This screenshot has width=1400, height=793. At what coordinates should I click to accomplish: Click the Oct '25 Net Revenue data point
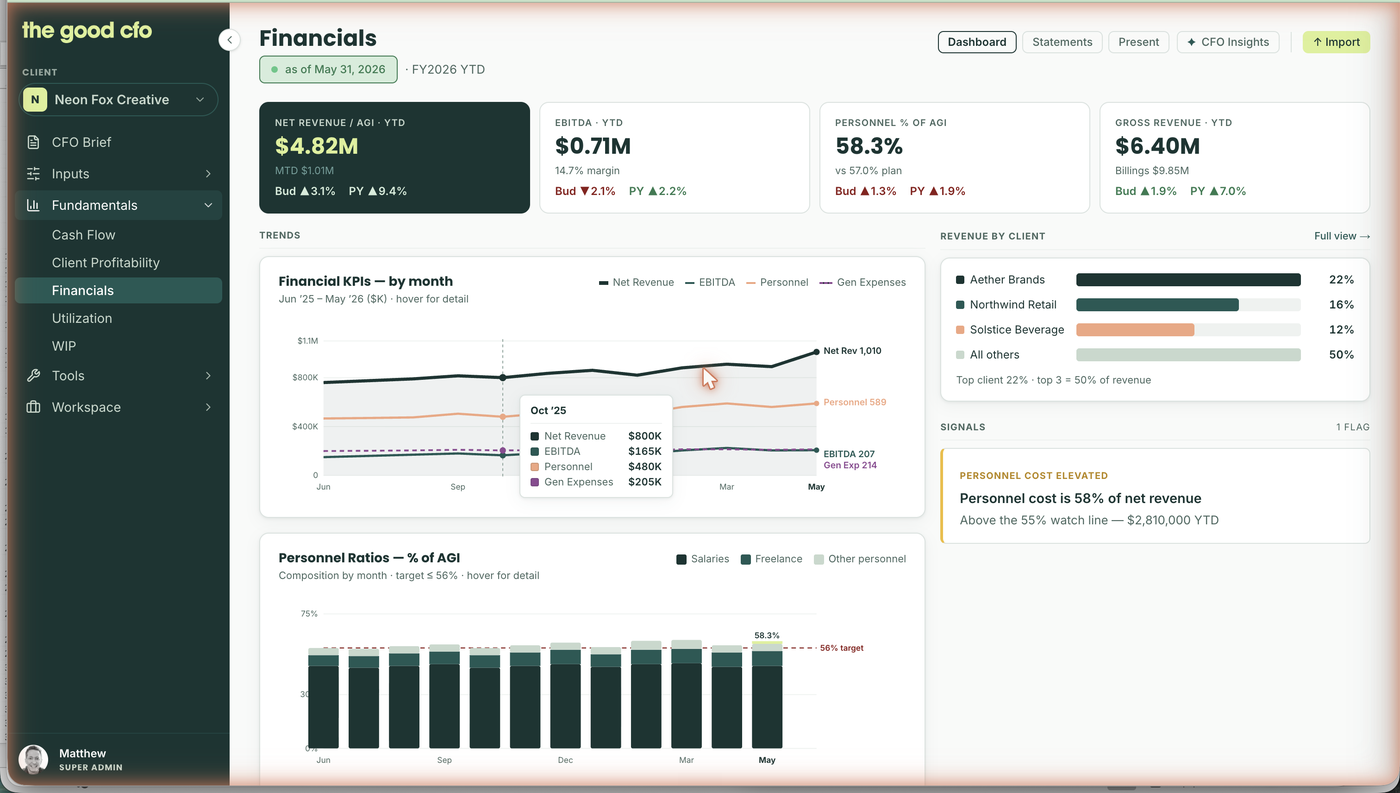tap(502, 377)
